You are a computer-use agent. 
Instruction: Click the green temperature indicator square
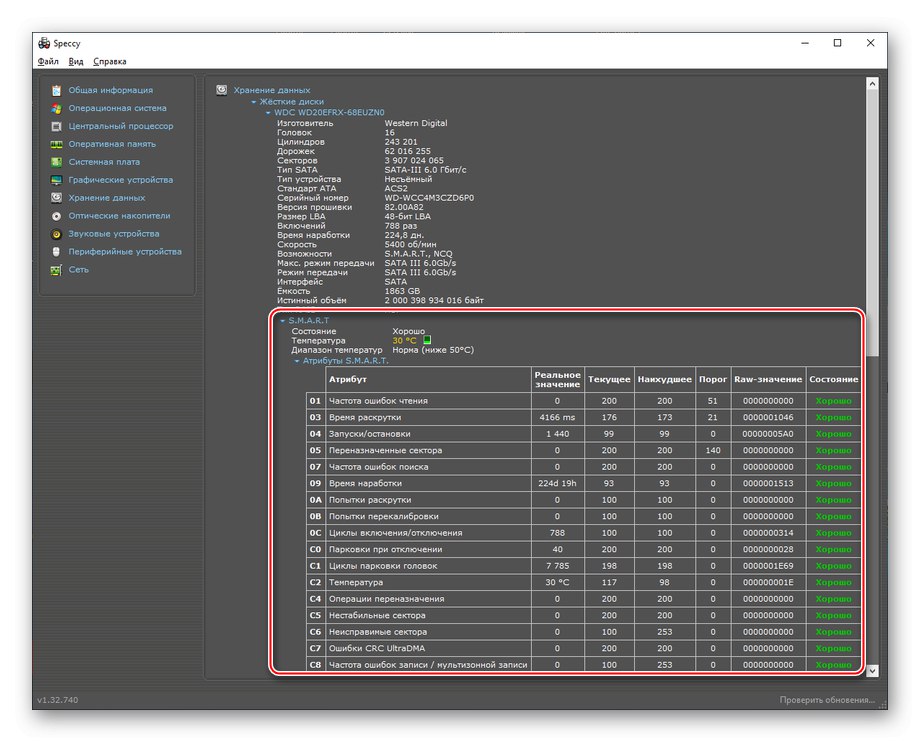coord(427,340)
